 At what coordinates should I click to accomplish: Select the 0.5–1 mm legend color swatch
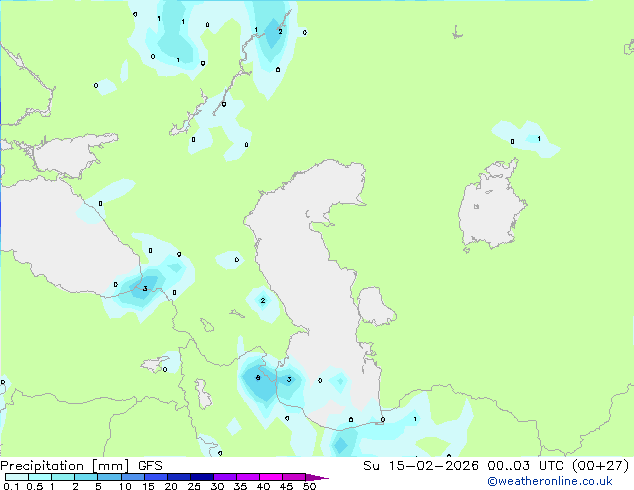point(40,477)
